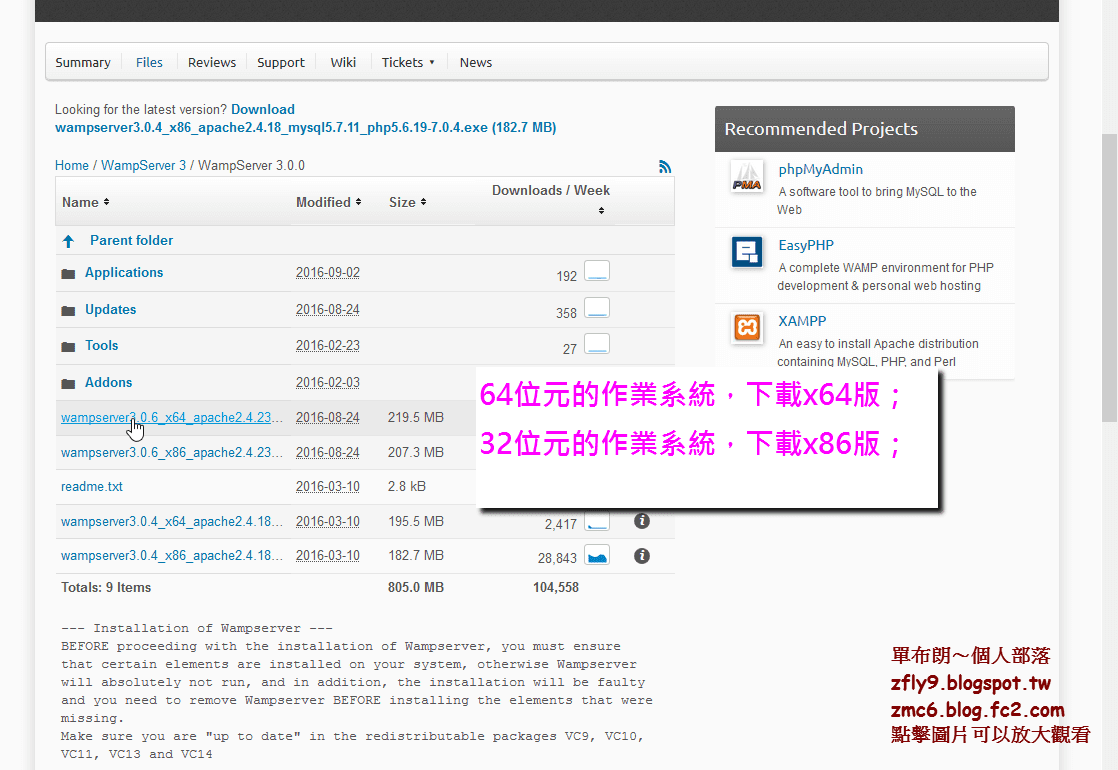Open the Applications folder
1118x770 pixels.
124,273
